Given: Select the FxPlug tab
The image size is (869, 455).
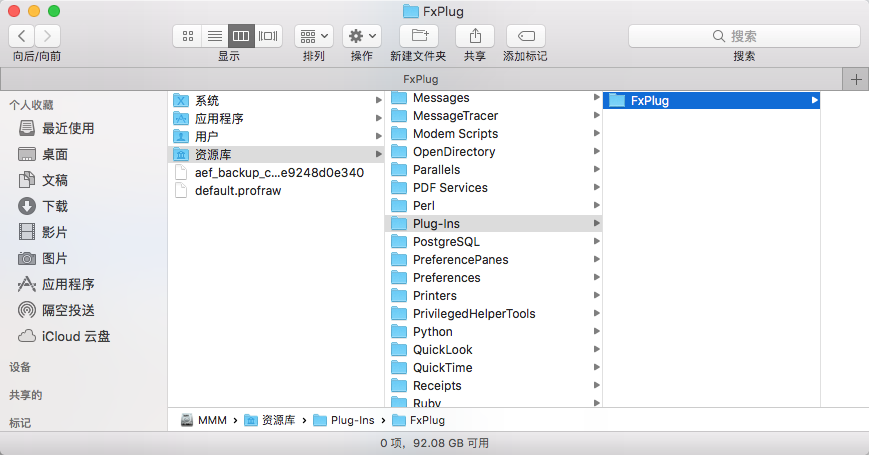Looking at the screenshot, I should (x=421, y=79).
